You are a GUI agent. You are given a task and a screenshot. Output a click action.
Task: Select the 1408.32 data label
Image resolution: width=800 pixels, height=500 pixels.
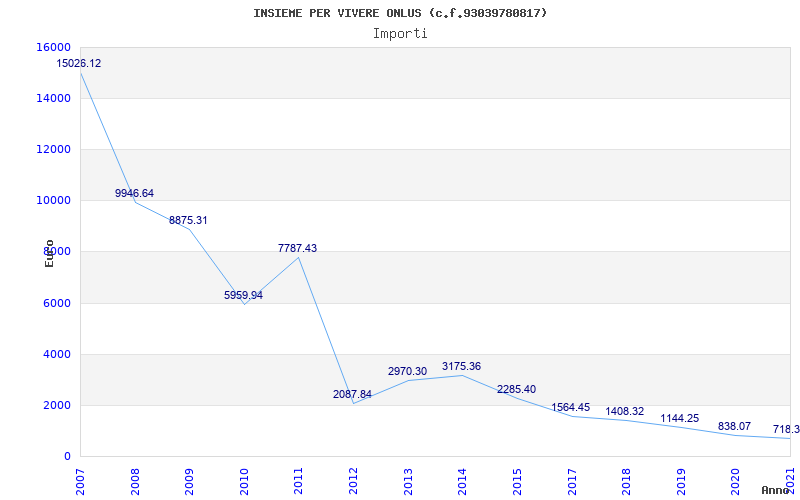pyautogui.click(x=625, y=412)
